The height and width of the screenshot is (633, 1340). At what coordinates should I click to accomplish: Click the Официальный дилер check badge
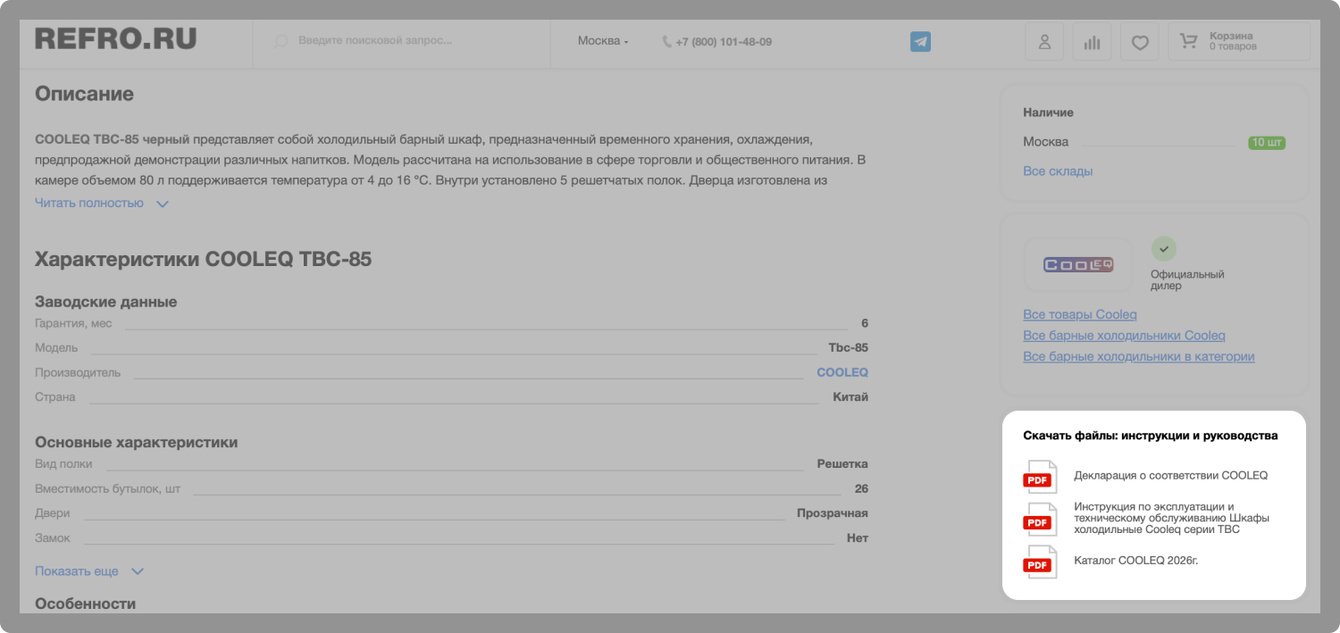point(1163,249)
